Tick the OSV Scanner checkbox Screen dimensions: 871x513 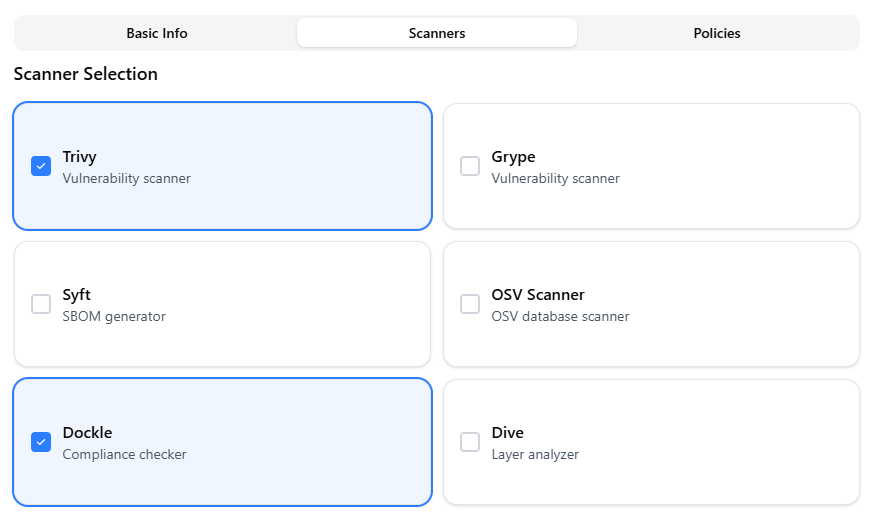470,304
